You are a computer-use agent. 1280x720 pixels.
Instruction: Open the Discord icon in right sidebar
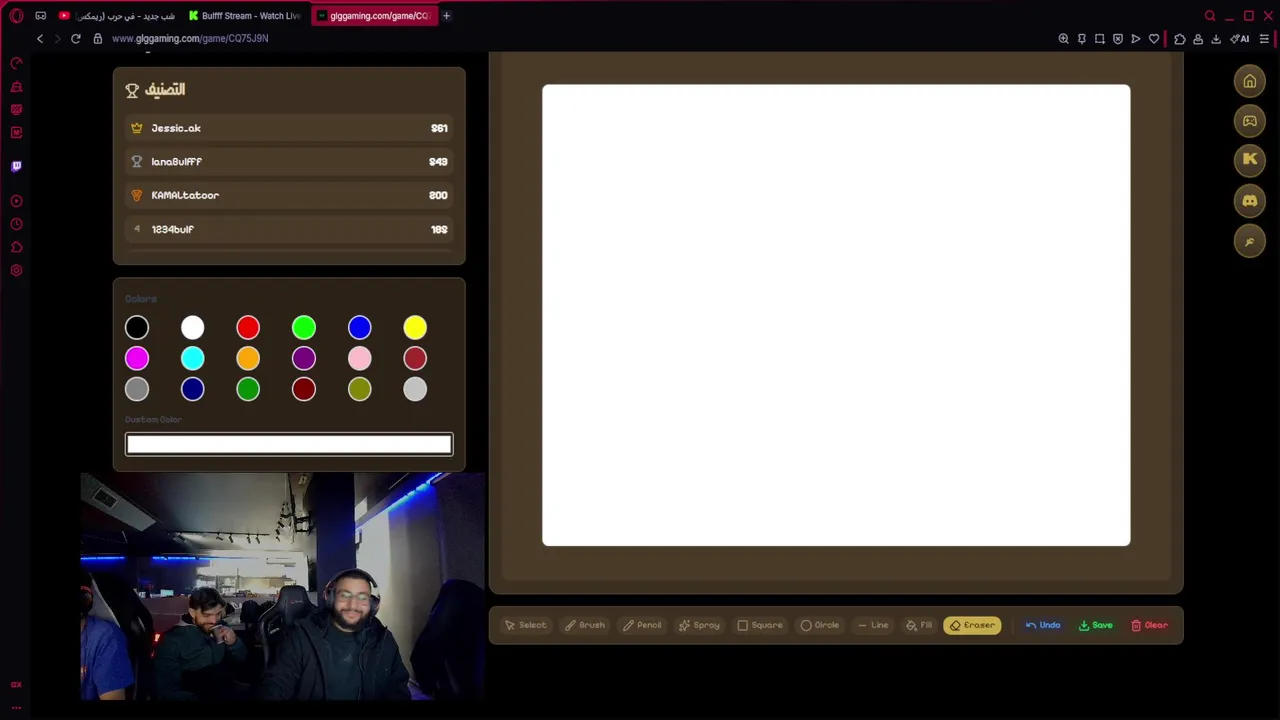point(1250,201)
